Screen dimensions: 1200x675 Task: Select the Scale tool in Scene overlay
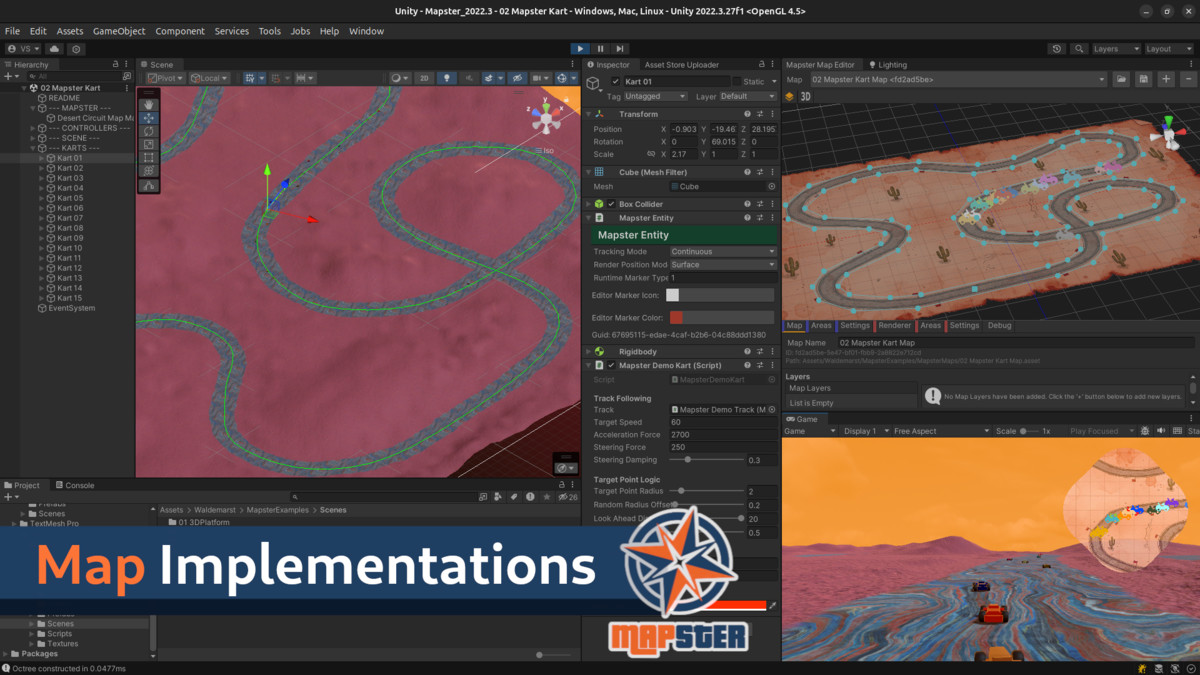149,144
